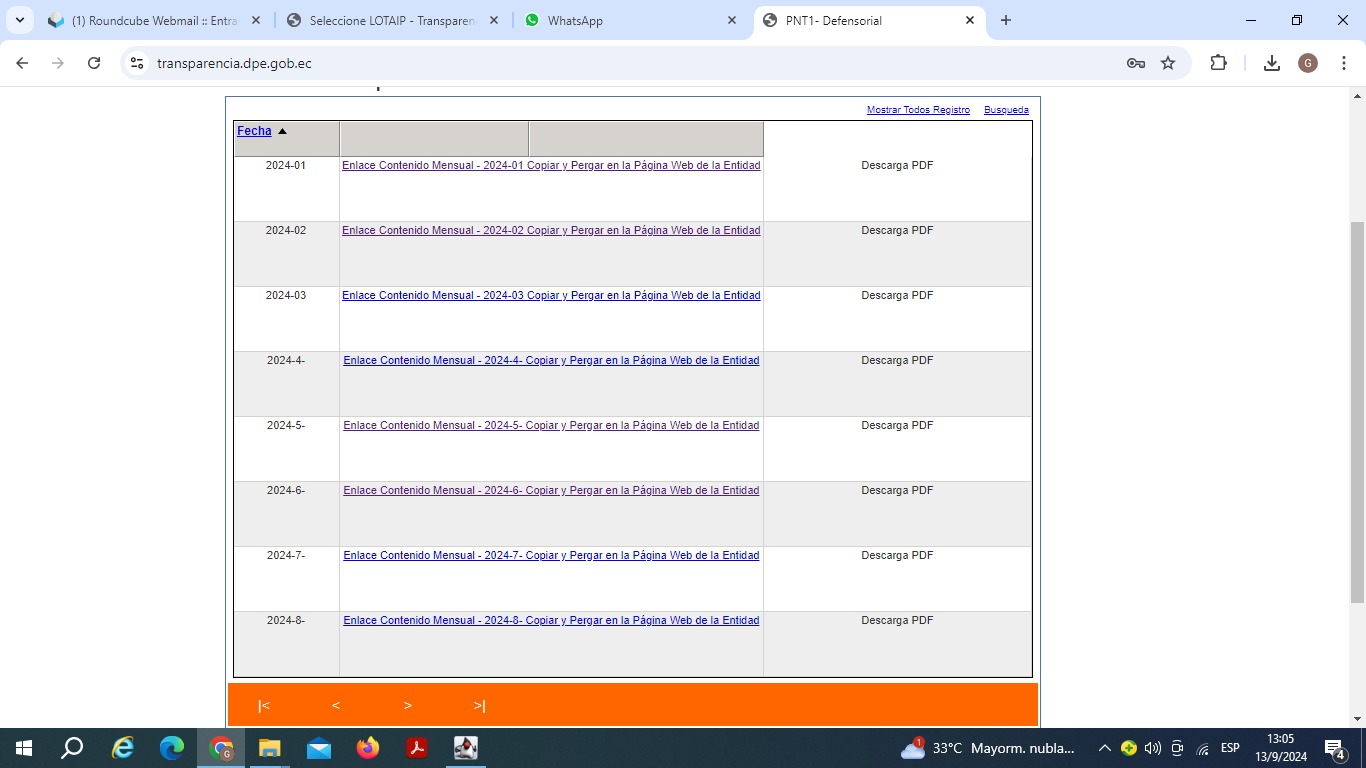Reload the page with the refresh icon
Image resolution: width=1366 pixels, height=768 pixels.
tap(94, 63)
